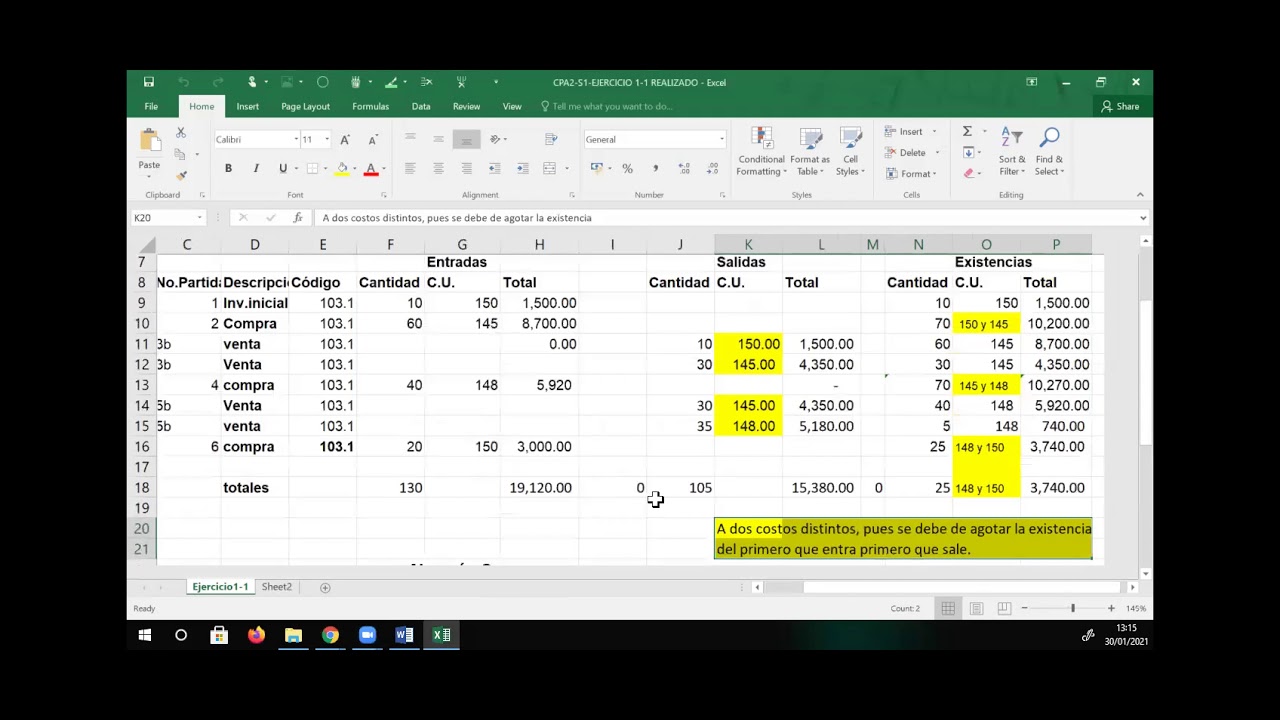Toggle Middle Align for cells
1280x720 pixels.
[x=438, y=140]
